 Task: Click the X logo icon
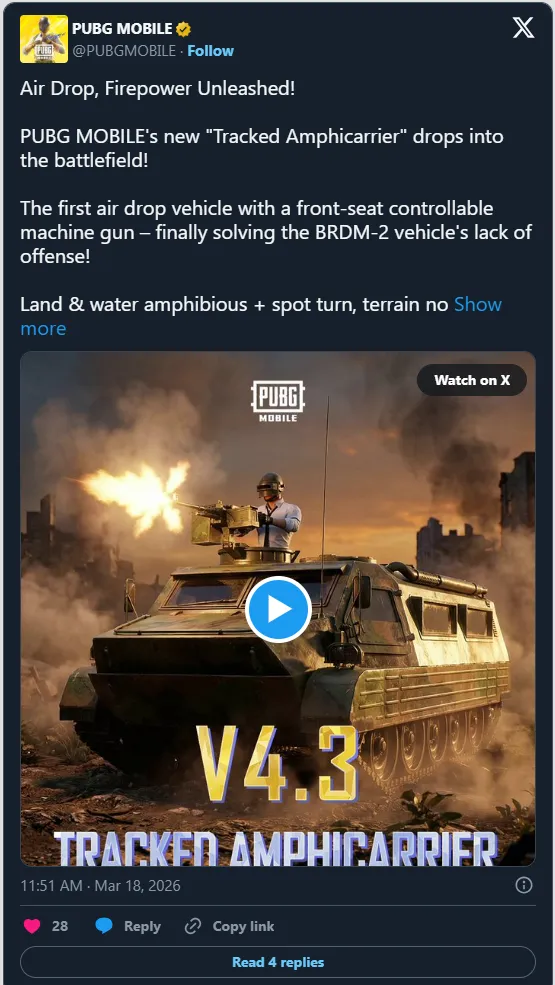point(523,28)
